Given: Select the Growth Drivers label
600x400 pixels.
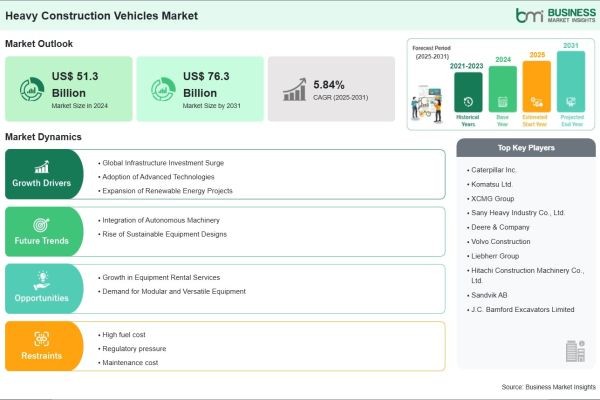Looking at the screenshot, I should tap(41, 183).
